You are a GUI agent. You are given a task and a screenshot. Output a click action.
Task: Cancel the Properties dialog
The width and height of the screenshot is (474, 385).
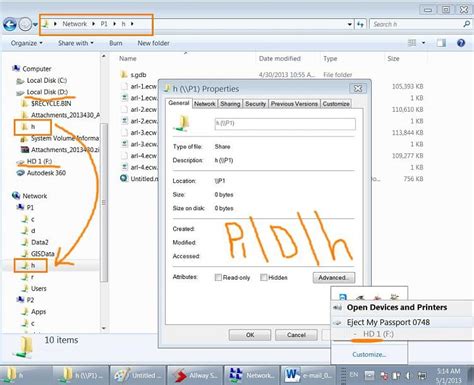click(296, 335)
